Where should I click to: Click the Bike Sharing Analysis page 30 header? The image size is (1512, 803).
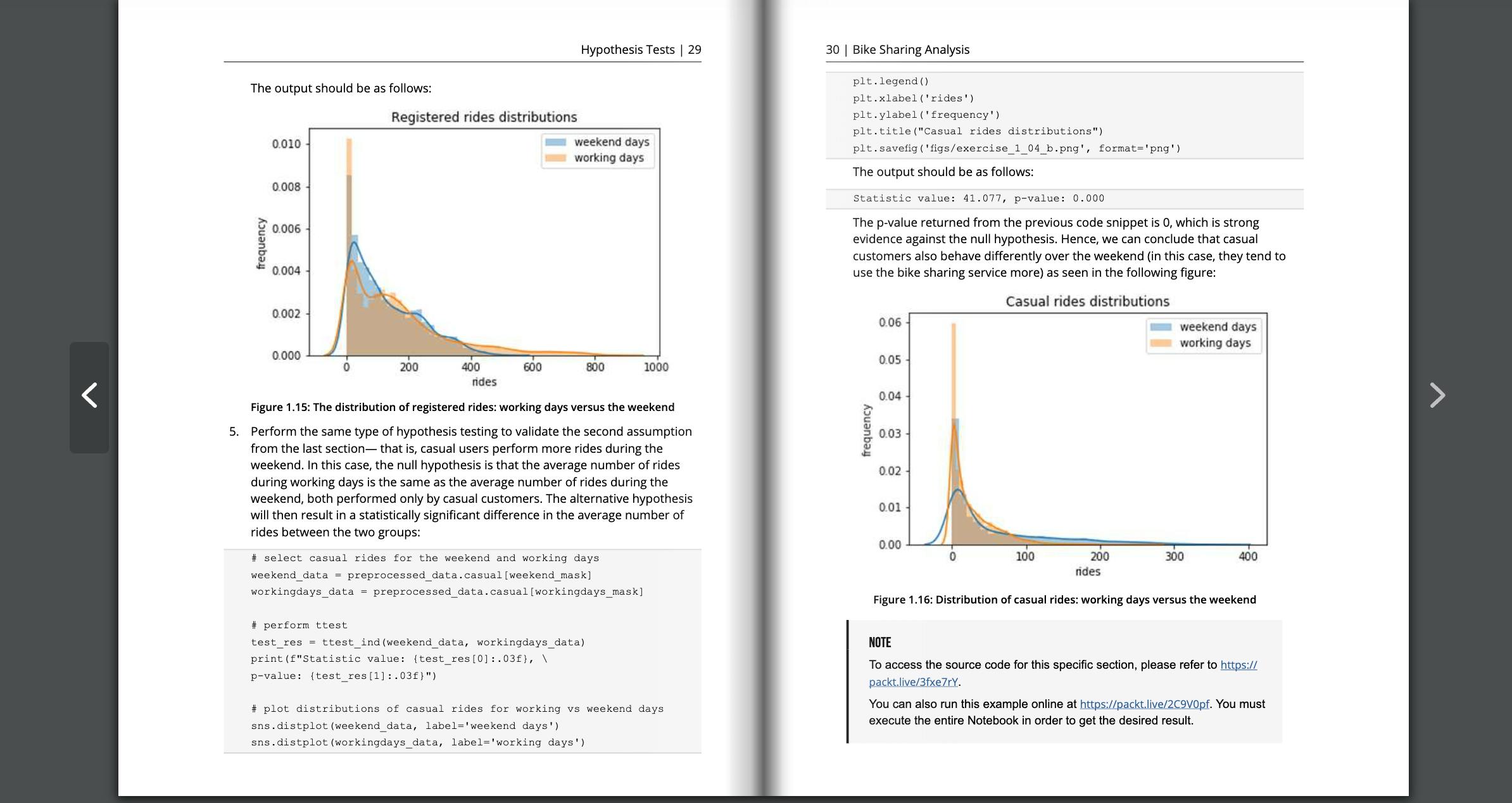coord(897,49)
